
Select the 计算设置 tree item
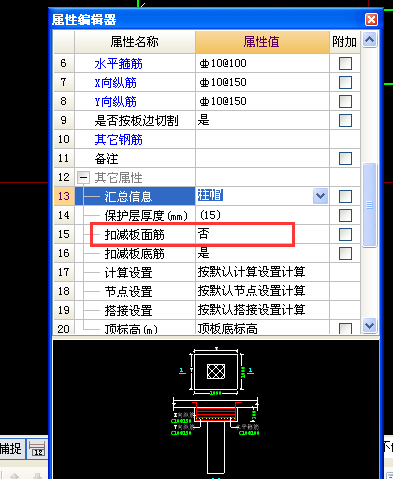128,272
